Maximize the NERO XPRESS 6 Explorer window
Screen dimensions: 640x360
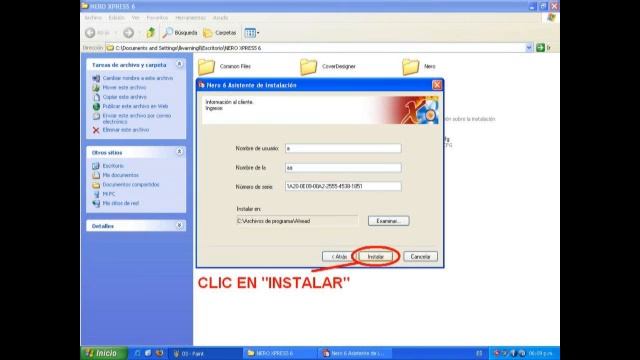[543, 6]
